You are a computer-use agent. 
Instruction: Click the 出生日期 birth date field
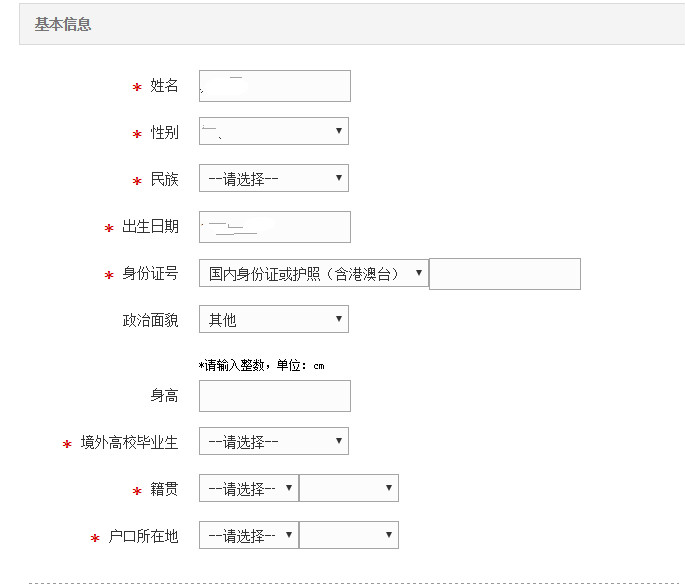pyautogui.click(x=275, y=227)
